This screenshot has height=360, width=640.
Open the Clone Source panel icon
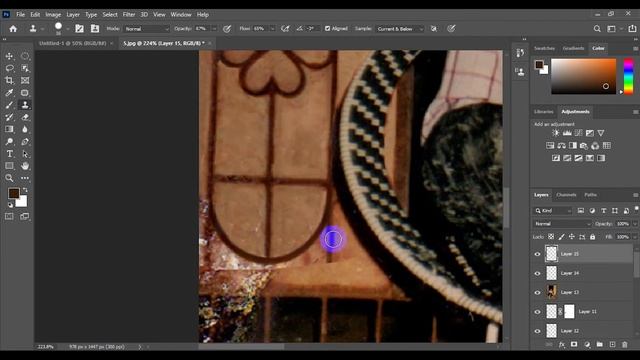95,29
